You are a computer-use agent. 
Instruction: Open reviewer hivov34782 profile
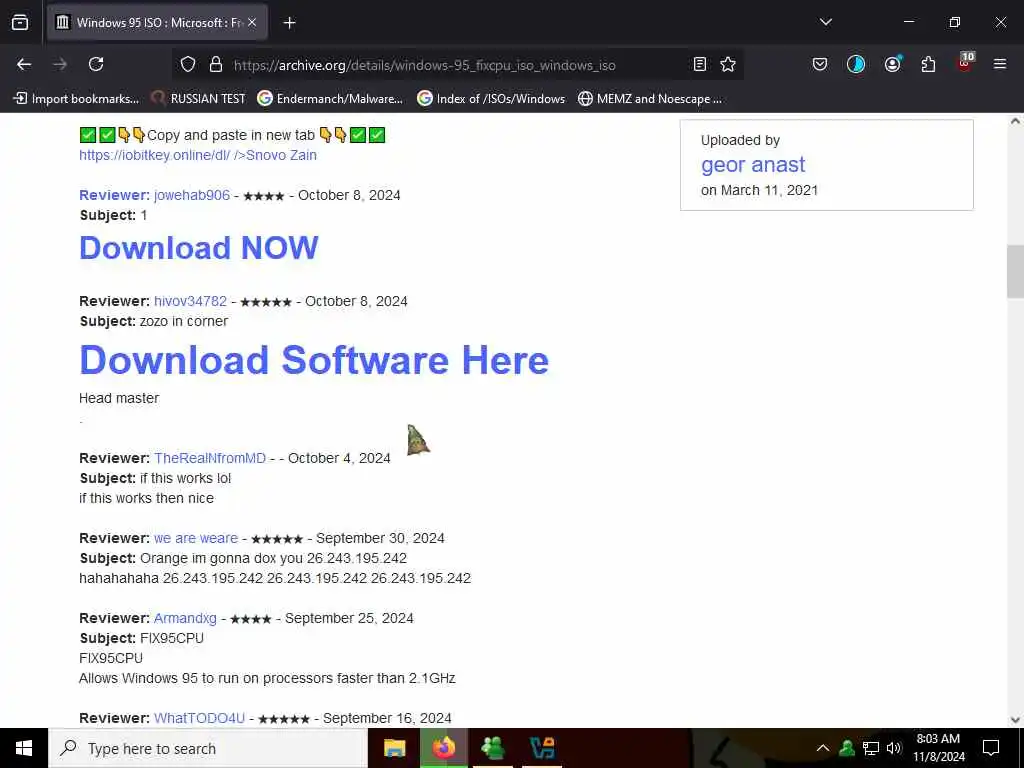pyautogui.click(x=191, y=301)
